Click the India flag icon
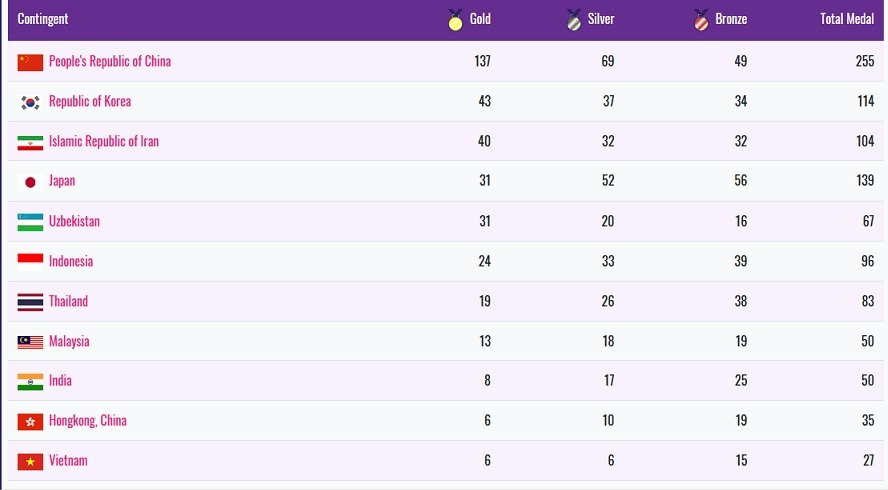888x490 pixels. (30, 381)
